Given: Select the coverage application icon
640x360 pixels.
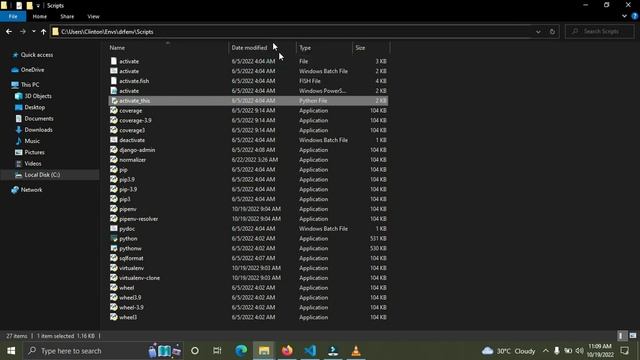Looking at the screenshot, I should (x=114, y=110).
